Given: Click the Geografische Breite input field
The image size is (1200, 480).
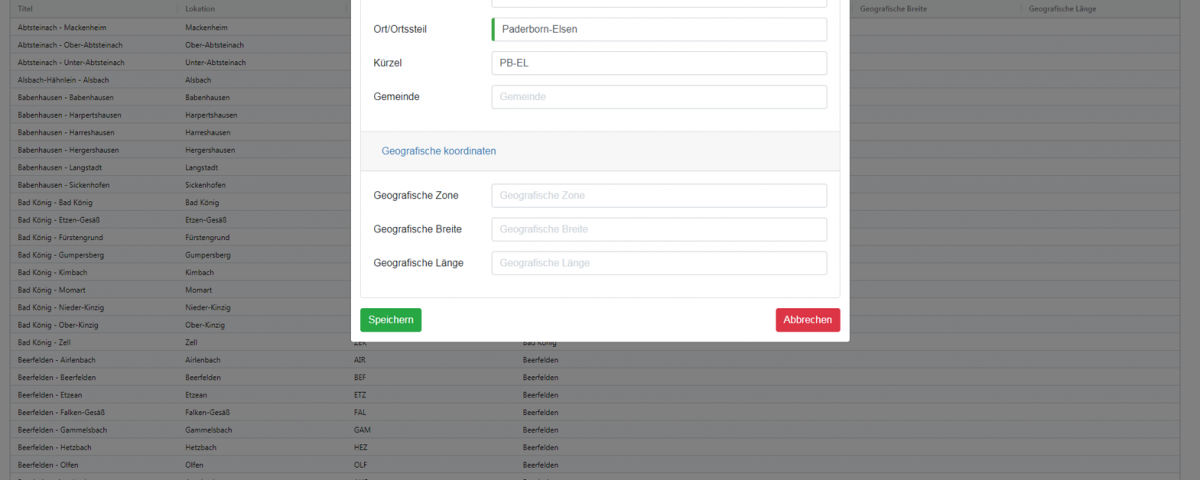Looking at the screenshot, I should tap(659, 229).
